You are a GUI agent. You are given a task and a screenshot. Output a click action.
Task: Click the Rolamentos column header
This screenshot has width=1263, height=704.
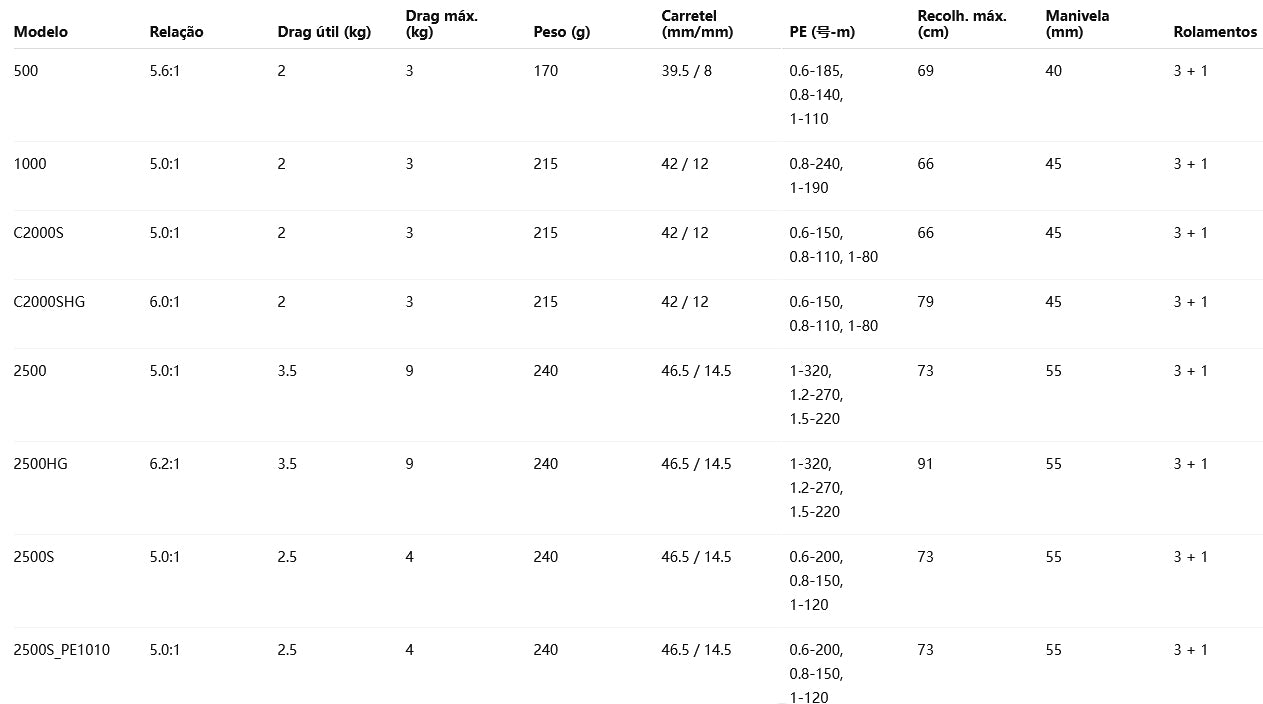[x=1215, y=32]
